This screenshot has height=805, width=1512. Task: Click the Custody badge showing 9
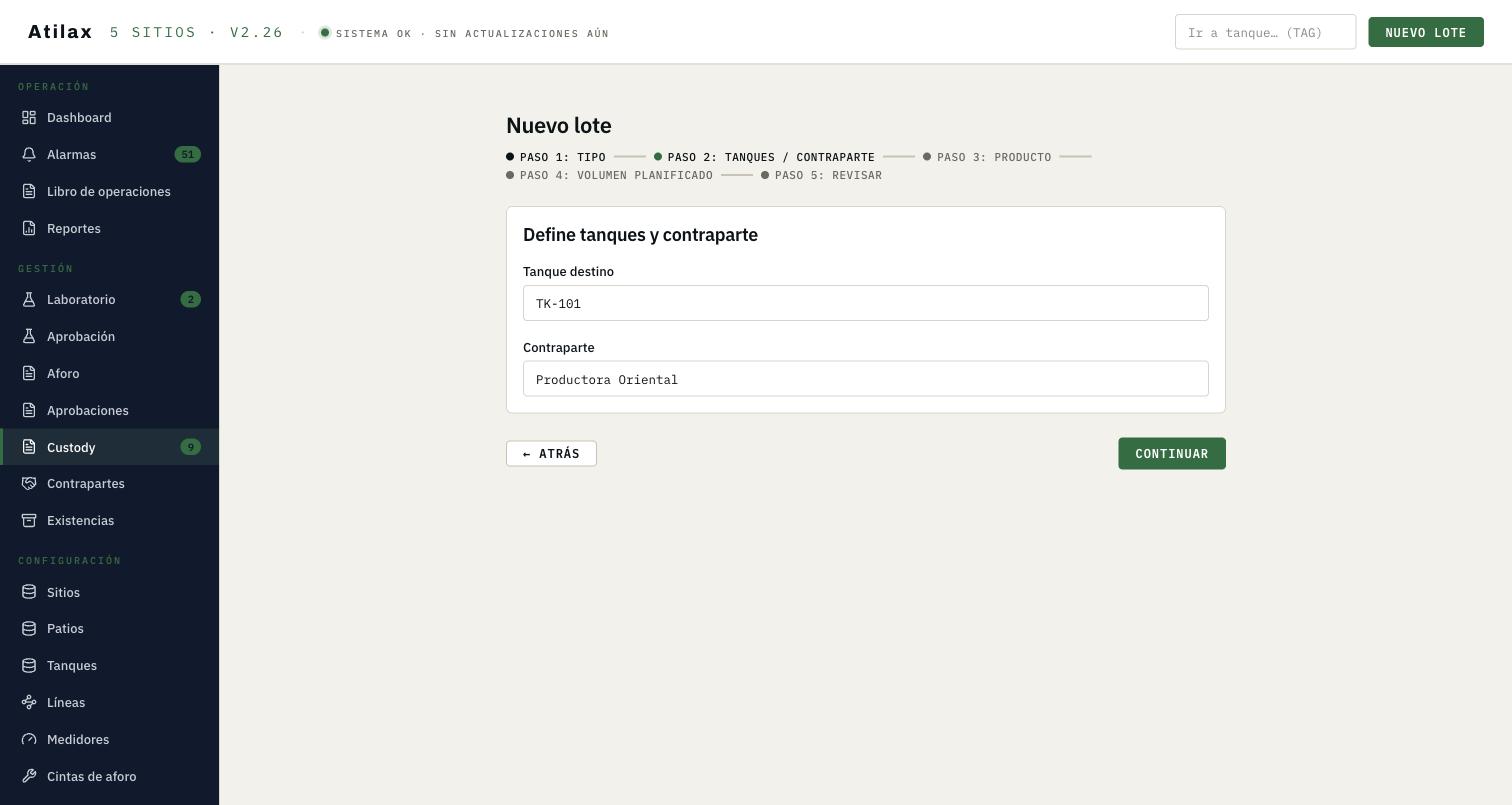[x=191, y=447]
